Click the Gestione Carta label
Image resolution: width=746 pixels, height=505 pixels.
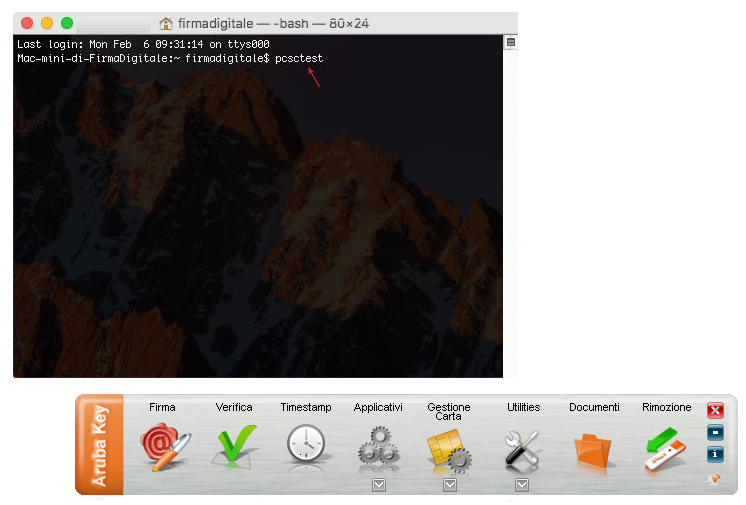coord(449,412)
